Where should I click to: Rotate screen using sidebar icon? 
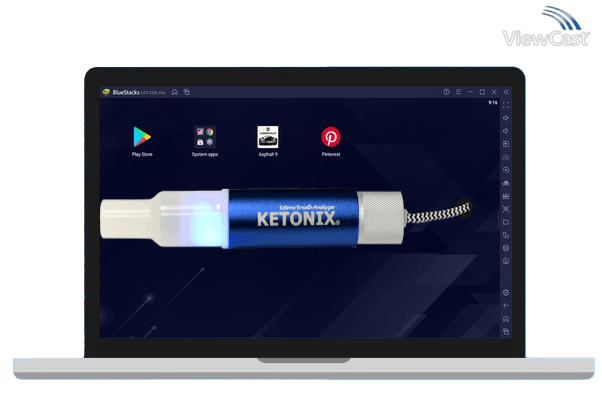(x=506, y=235)
